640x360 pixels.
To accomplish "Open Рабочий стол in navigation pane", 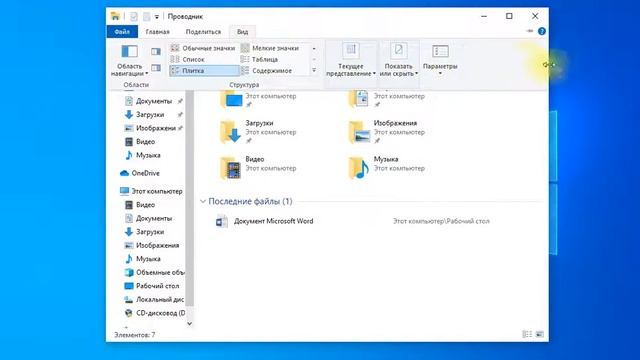I will click(153, 286).
